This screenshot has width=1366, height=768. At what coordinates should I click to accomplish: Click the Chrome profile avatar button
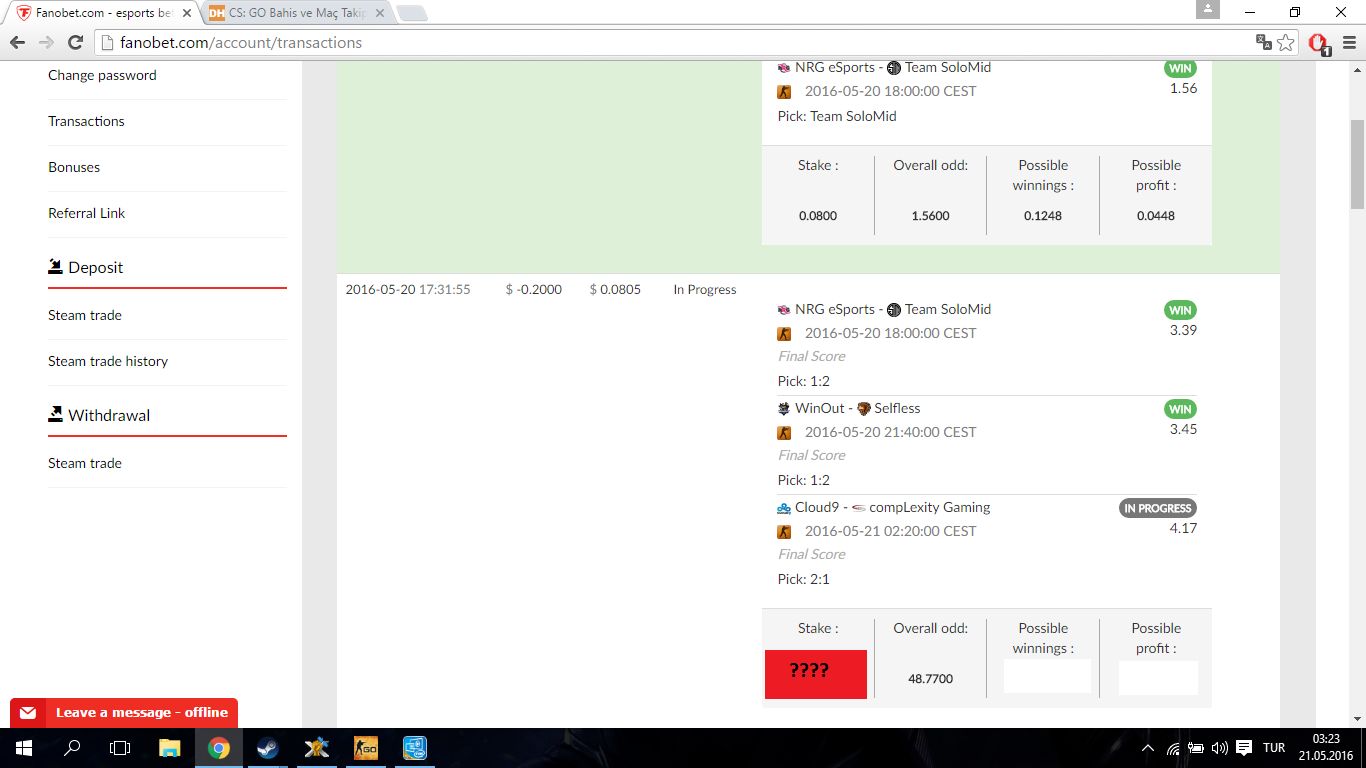point(1208,9)
